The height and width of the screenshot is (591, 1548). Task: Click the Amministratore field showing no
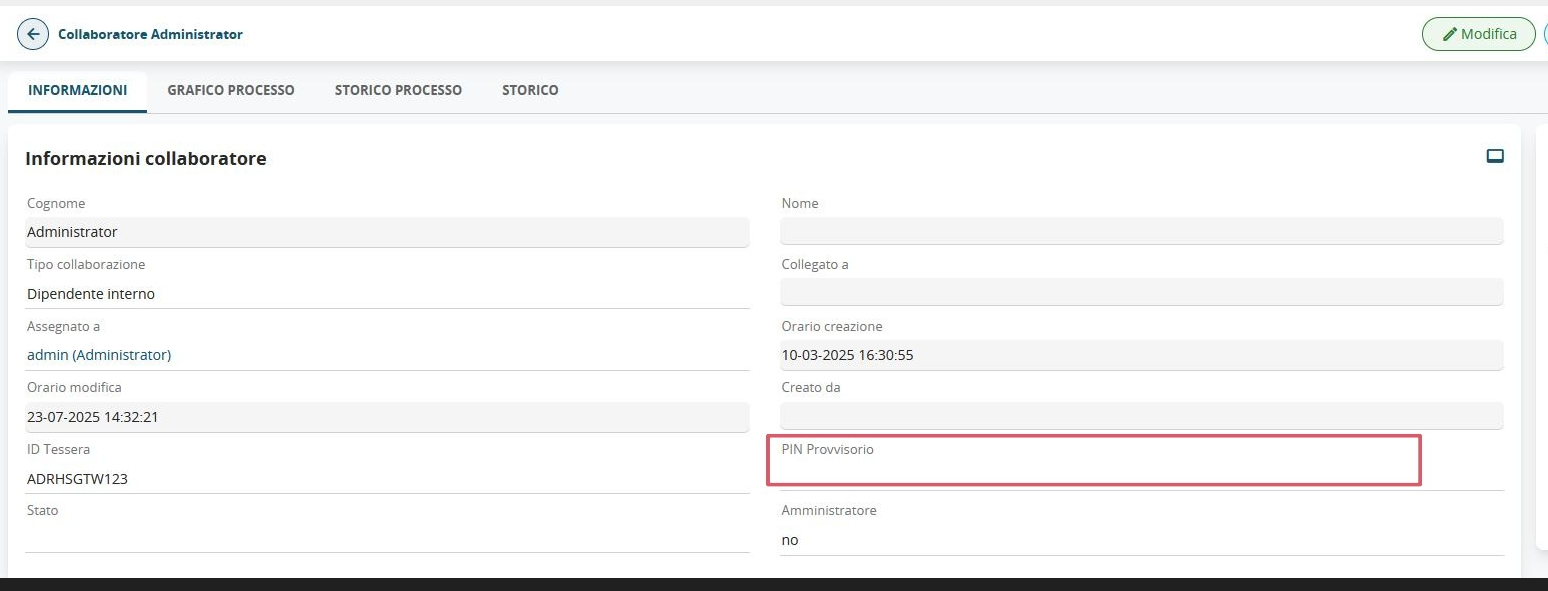(1141, 540)
